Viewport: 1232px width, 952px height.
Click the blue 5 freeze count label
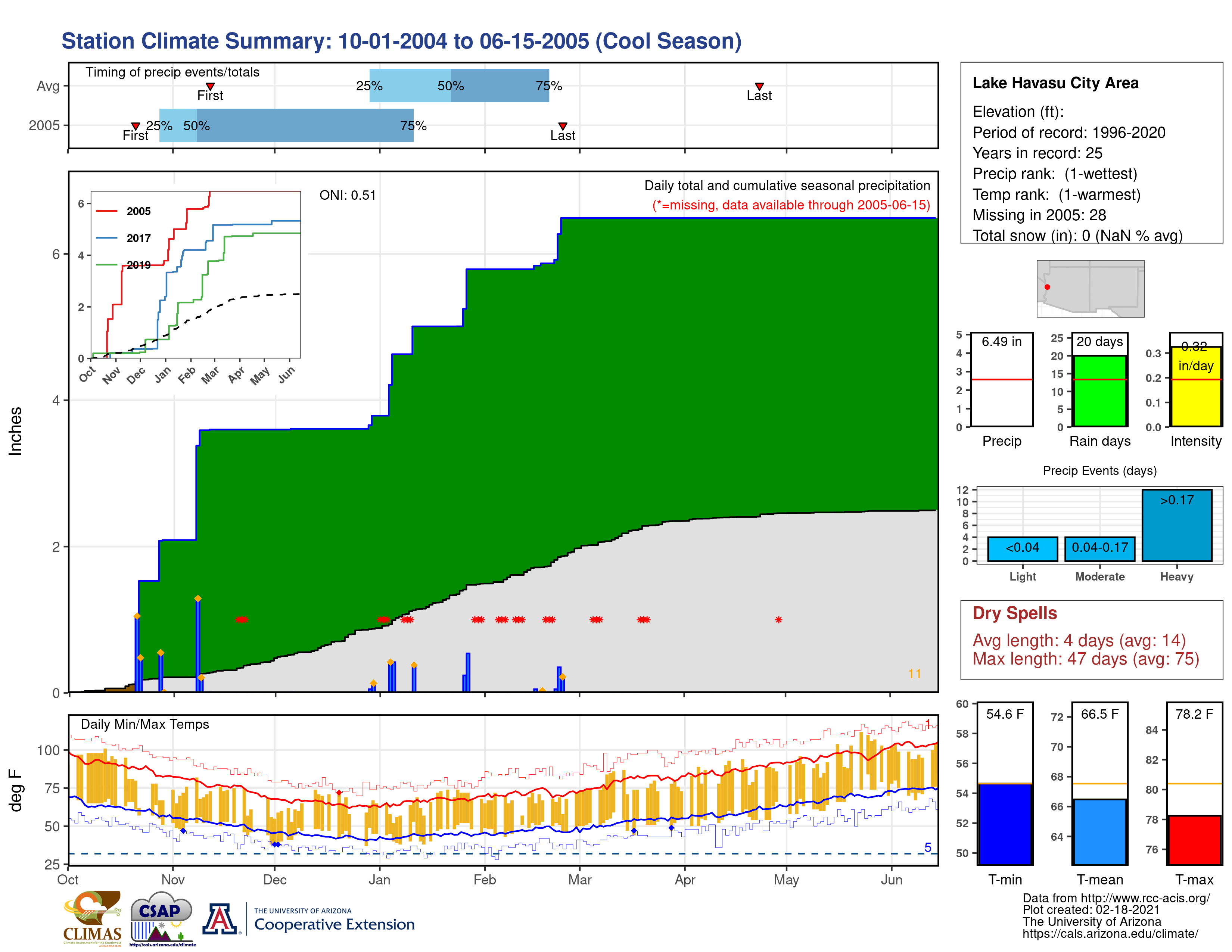[927, 848]
